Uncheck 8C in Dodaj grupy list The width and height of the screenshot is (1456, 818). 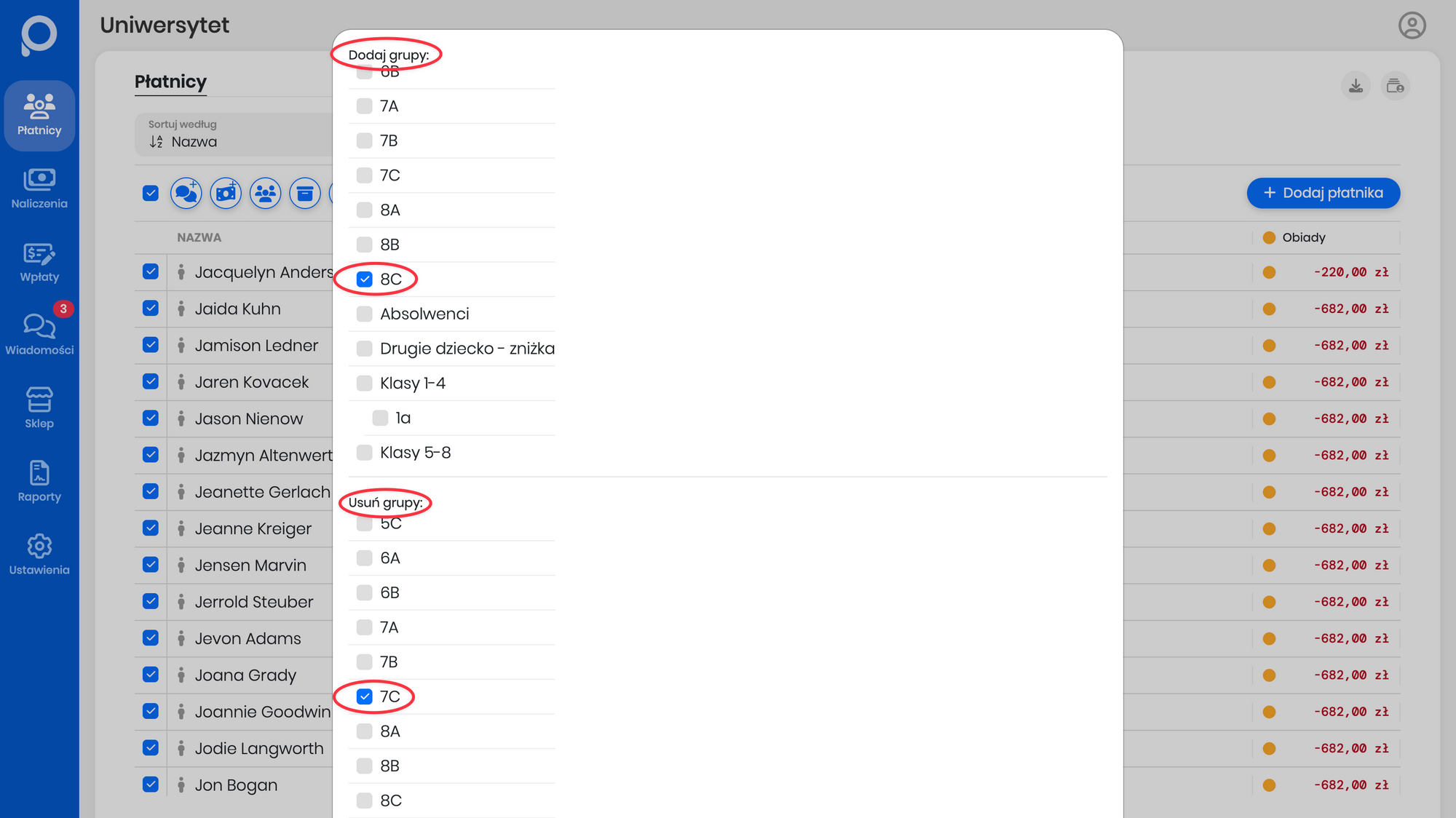365,279
